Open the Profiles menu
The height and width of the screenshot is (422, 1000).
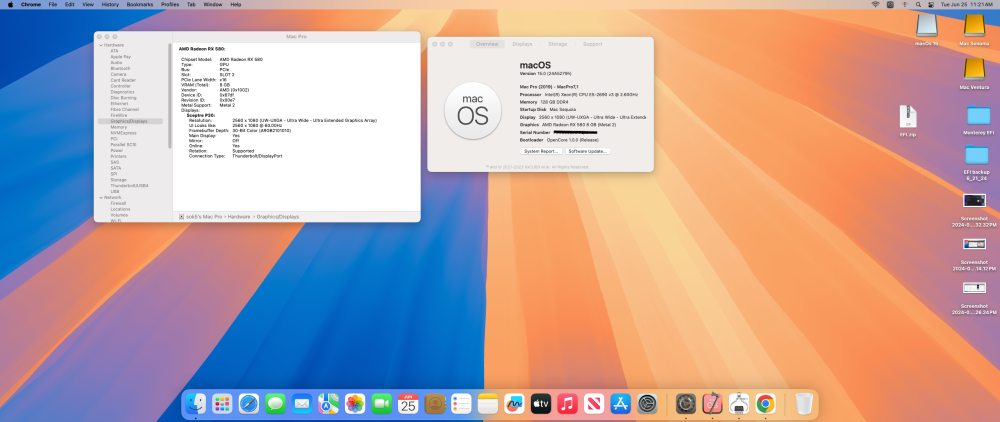pos(170,4)
